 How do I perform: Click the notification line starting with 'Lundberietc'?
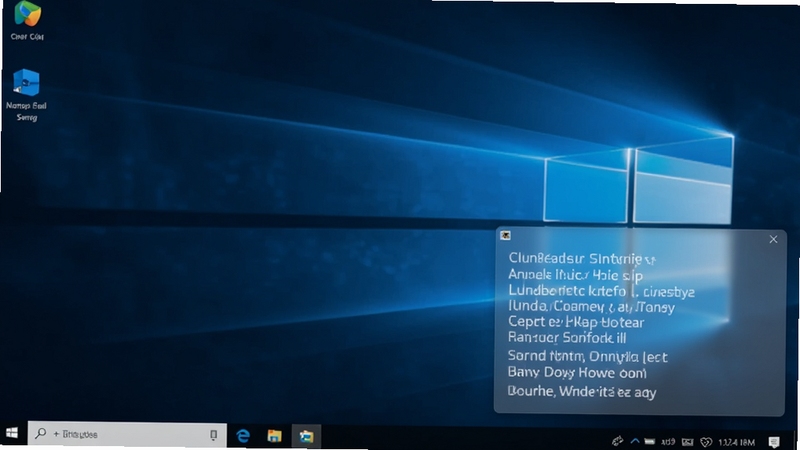point(602,292)
